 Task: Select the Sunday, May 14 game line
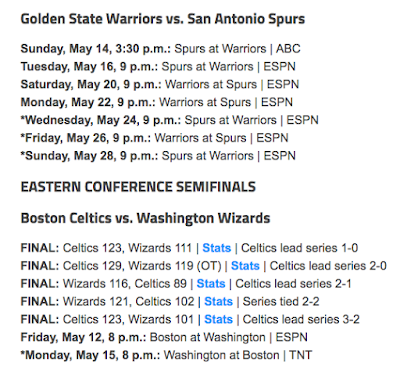(x=160, y=49)
